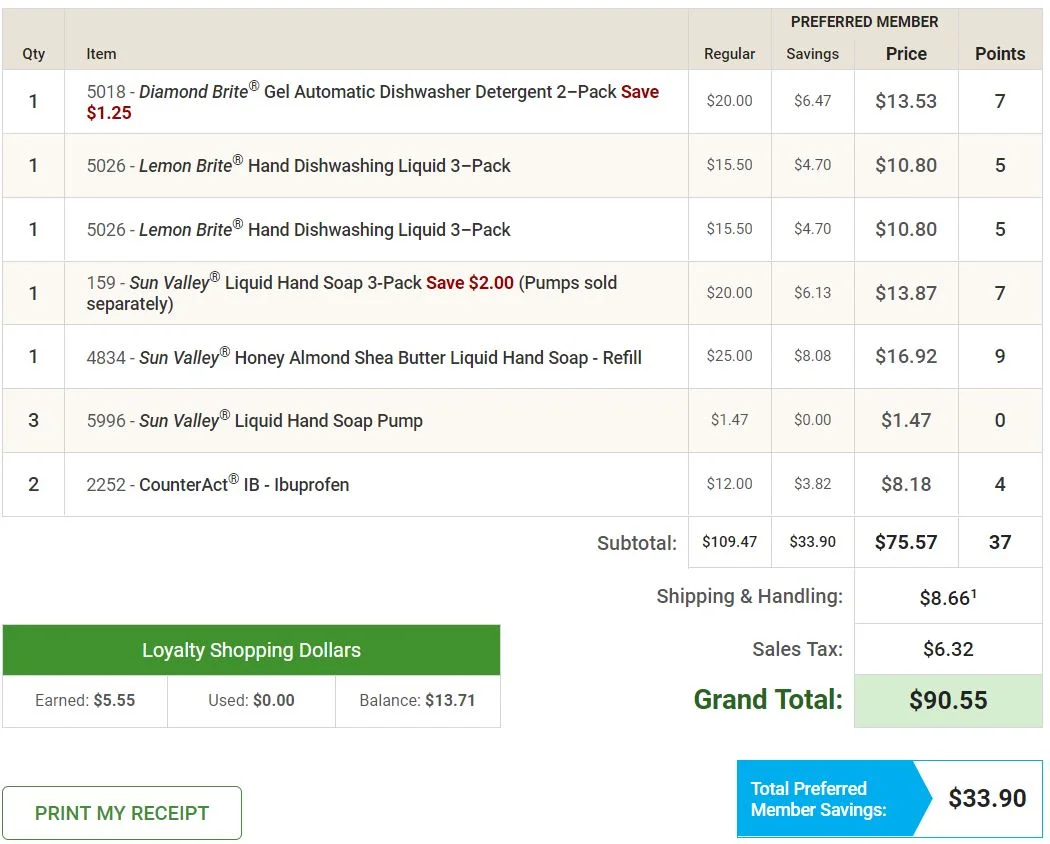The width and height of the screenshot is (1050, 844).
Task: Click the $25.00 regular price for Honey Almond
Action: click(729, 356)
